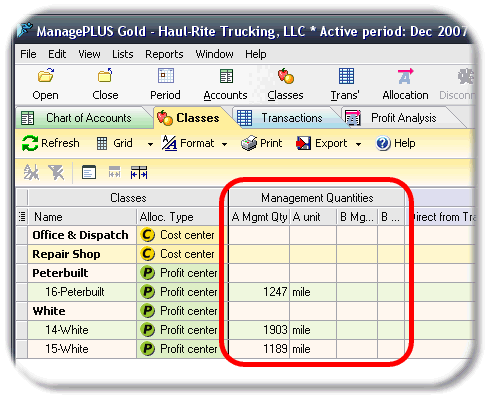Open the Window menu

click(214, 54)
